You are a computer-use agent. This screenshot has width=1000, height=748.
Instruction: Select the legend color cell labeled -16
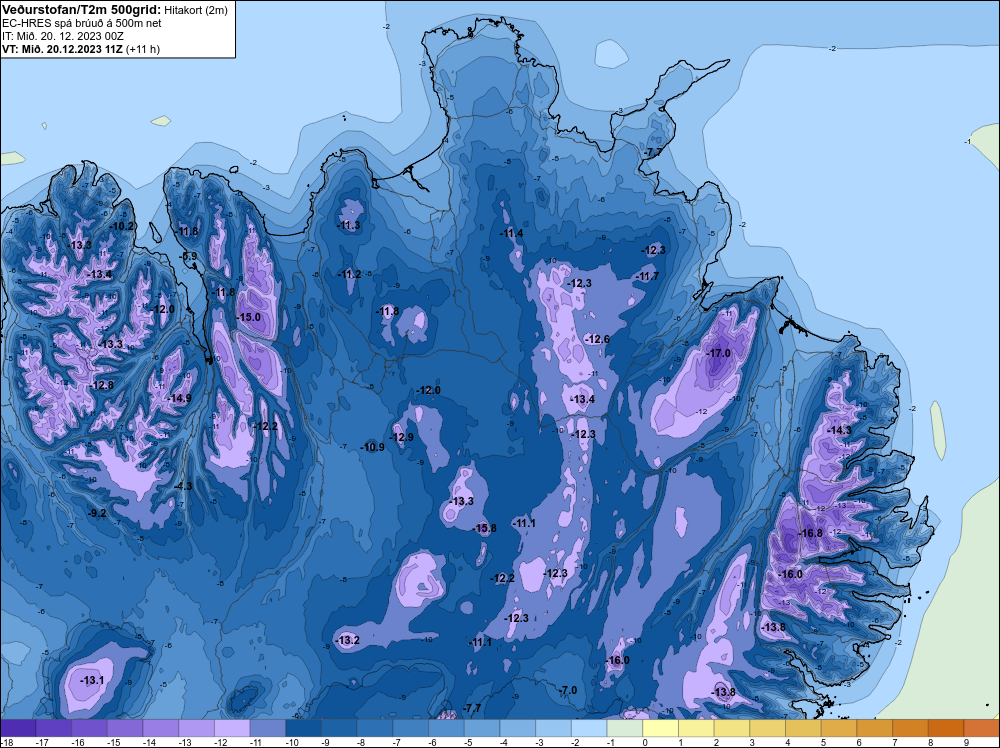point(89,728)
